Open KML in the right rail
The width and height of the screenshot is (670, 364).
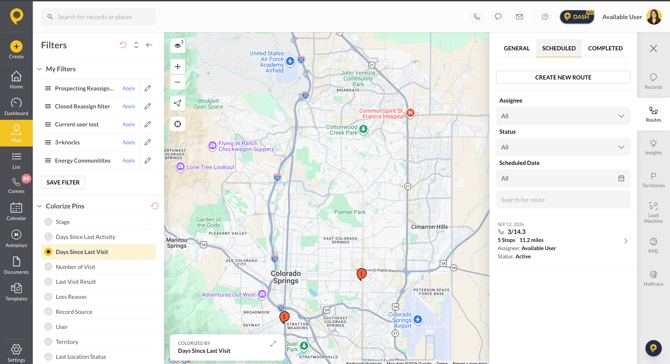tap(653, 245)
